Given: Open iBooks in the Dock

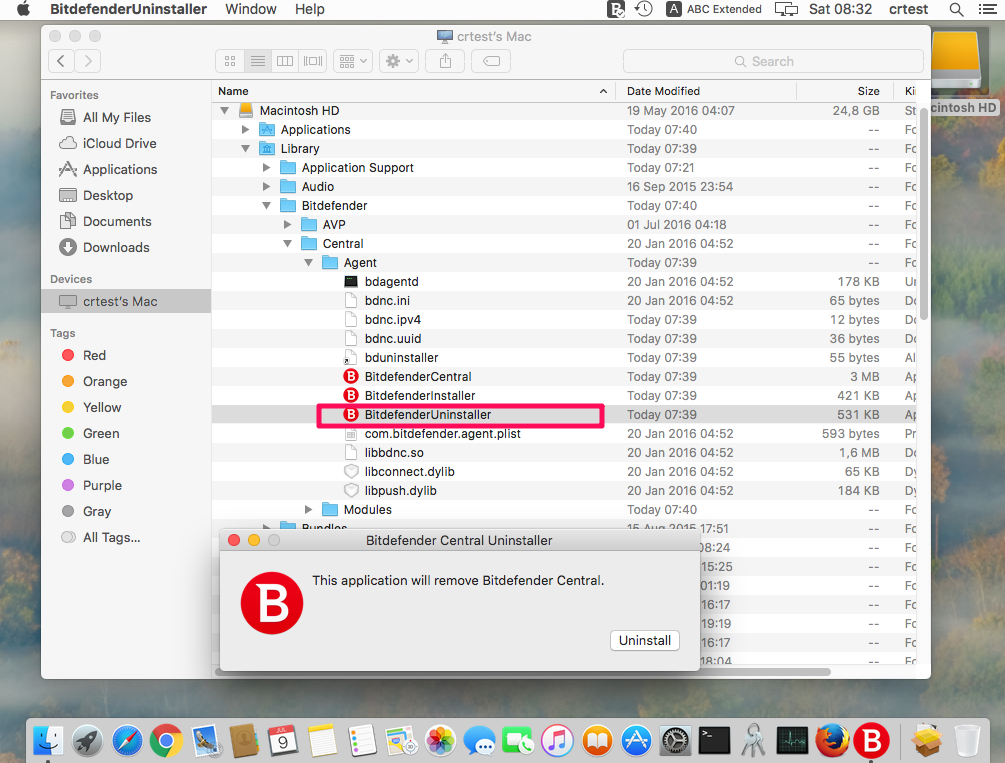Looking at the screenshot, I should (597, 741).
